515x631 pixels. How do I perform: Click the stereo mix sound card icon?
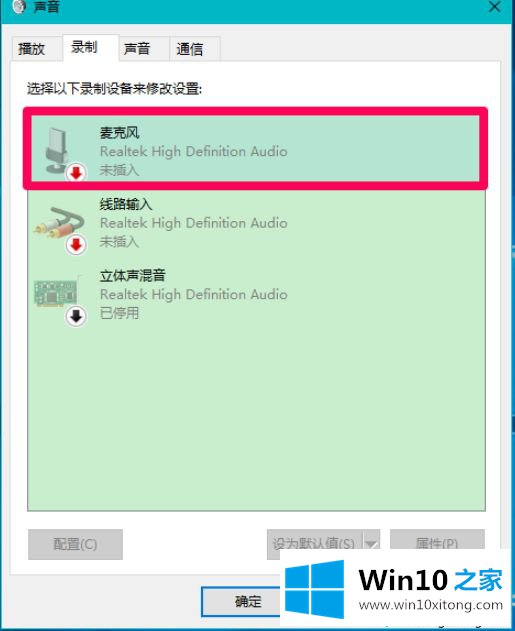pyautogui.click(x=55, y=293)
